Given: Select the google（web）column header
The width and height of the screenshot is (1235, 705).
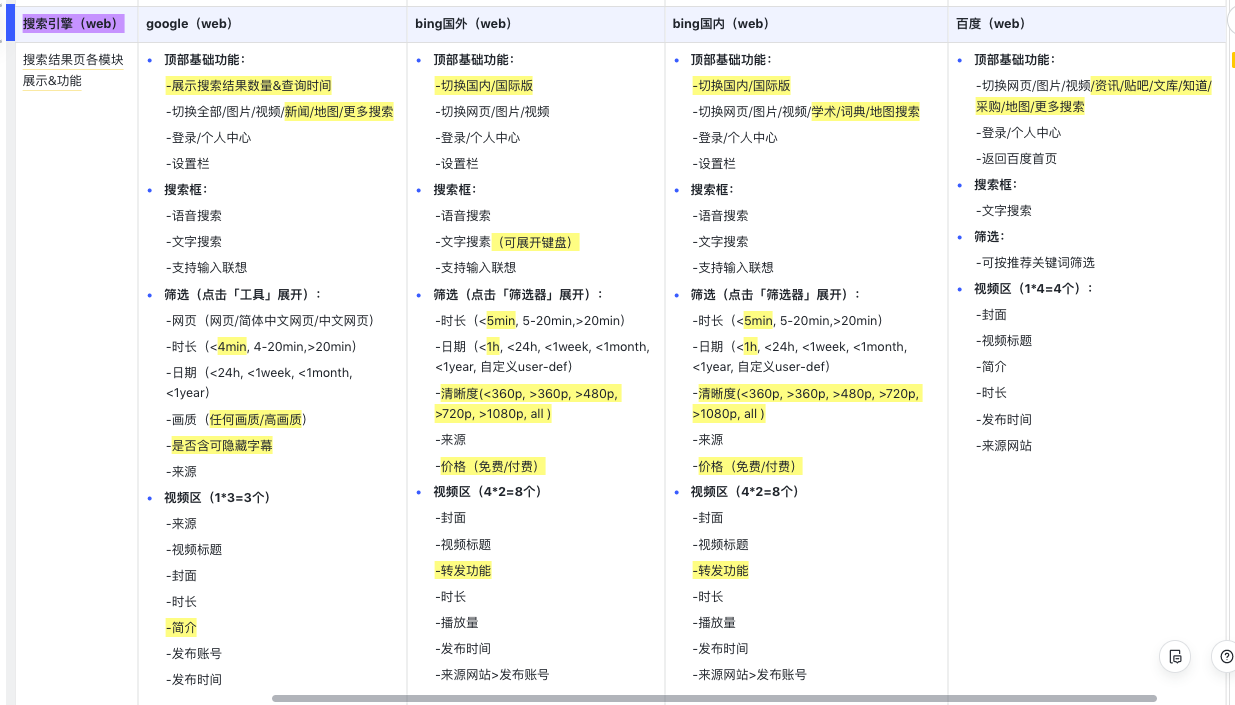Looking at the screenshot, I should [x=189, y=24].
